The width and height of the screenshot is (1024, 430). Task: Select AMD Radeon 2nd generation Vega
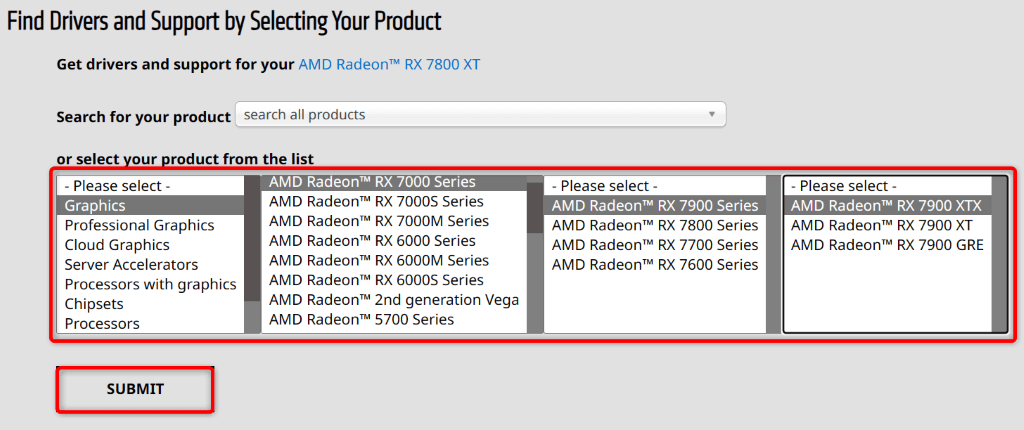[394, 300]
